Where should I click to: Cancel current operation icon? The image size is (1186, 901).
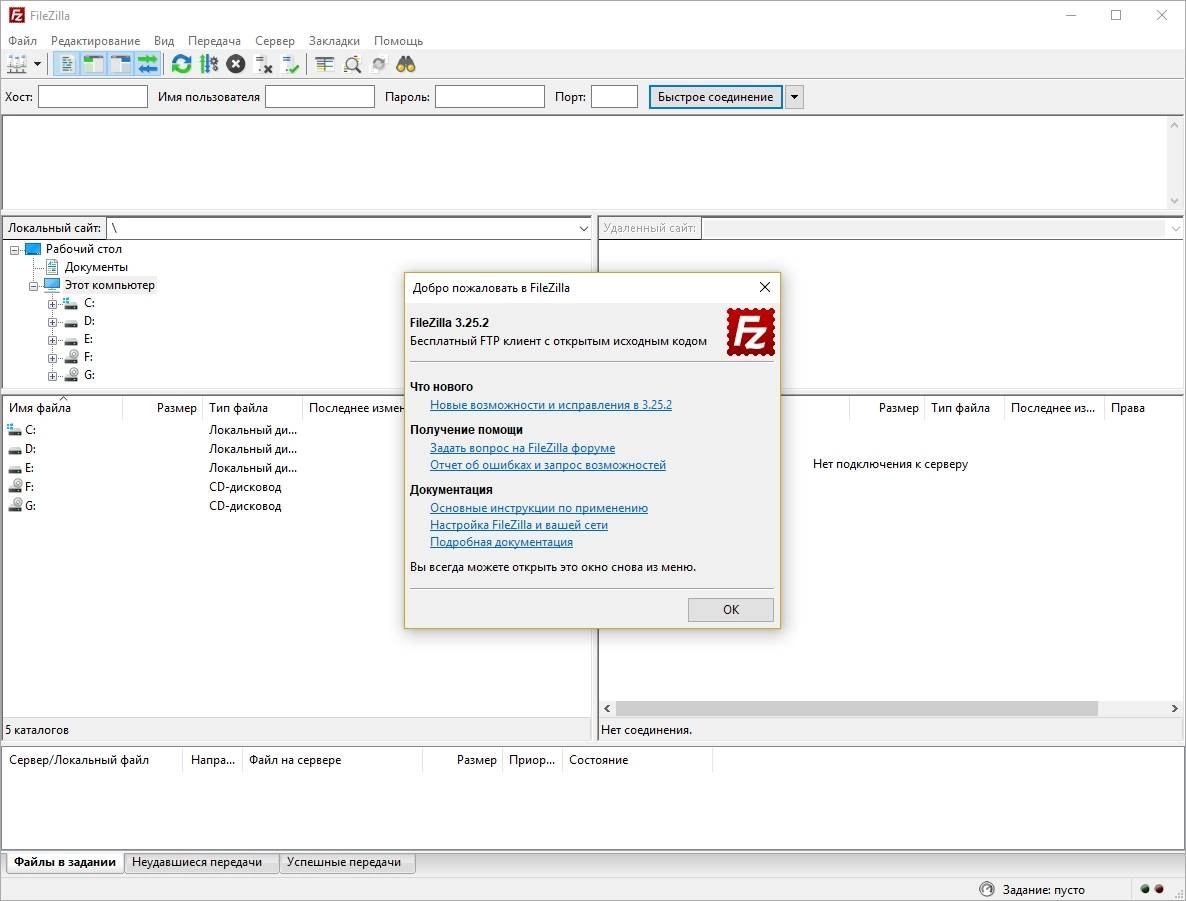(236, 64)
